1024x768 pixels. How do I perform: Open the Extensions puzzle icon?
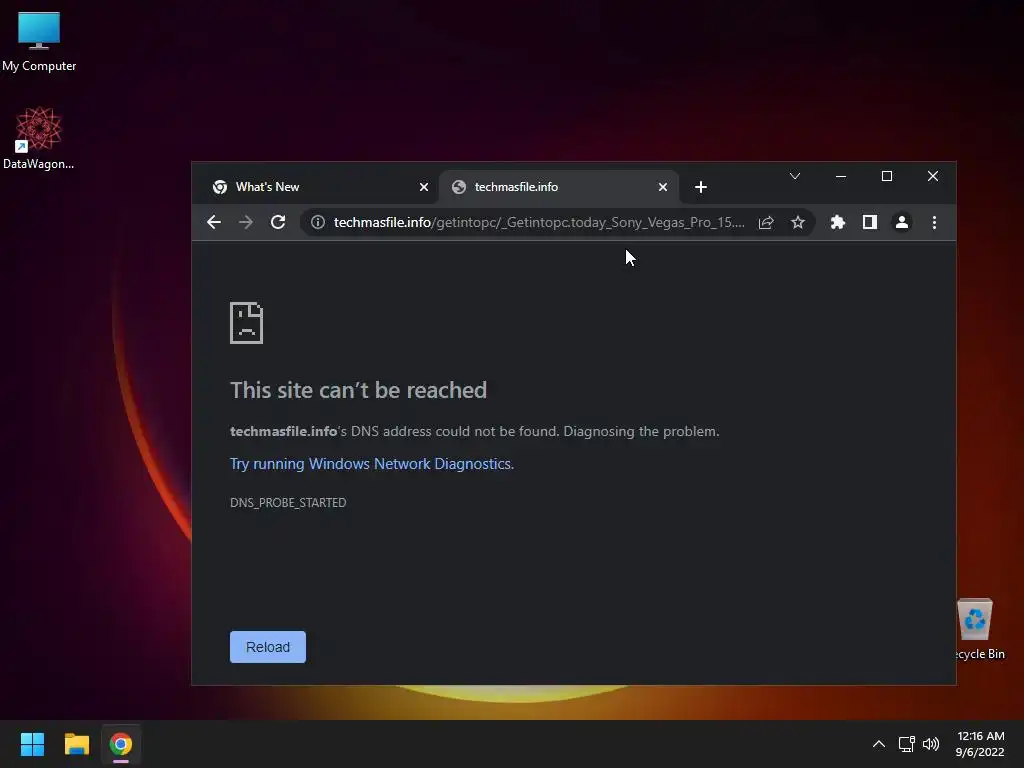click(x=837, y=222)
